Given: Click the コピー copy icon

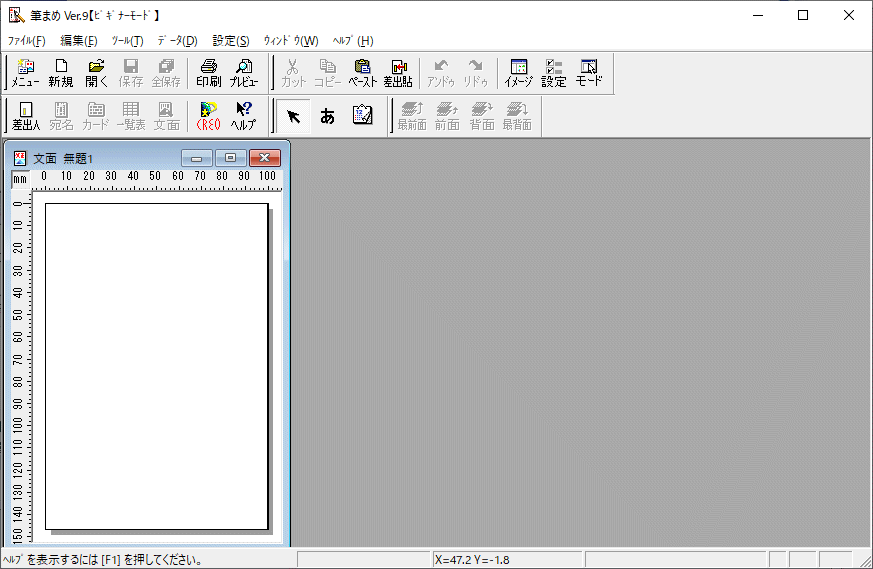Looking at the screenshot, I should click(327, 73).
